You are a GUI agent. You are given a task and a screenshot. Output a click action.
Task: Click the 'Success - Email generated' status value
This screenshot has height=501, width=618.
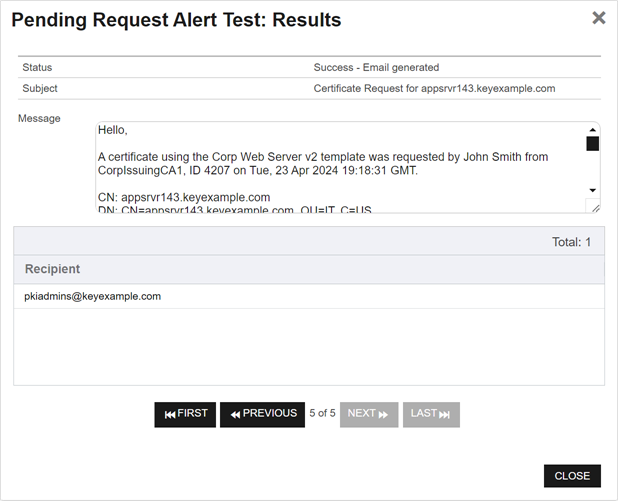pyautogui.click(x=376, y=68)
